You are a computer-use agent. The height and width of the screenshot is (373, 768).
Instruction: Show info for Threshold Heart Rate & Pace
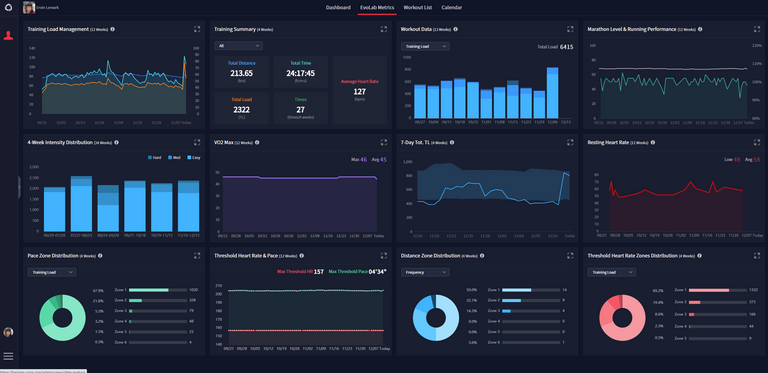point(302,256)
